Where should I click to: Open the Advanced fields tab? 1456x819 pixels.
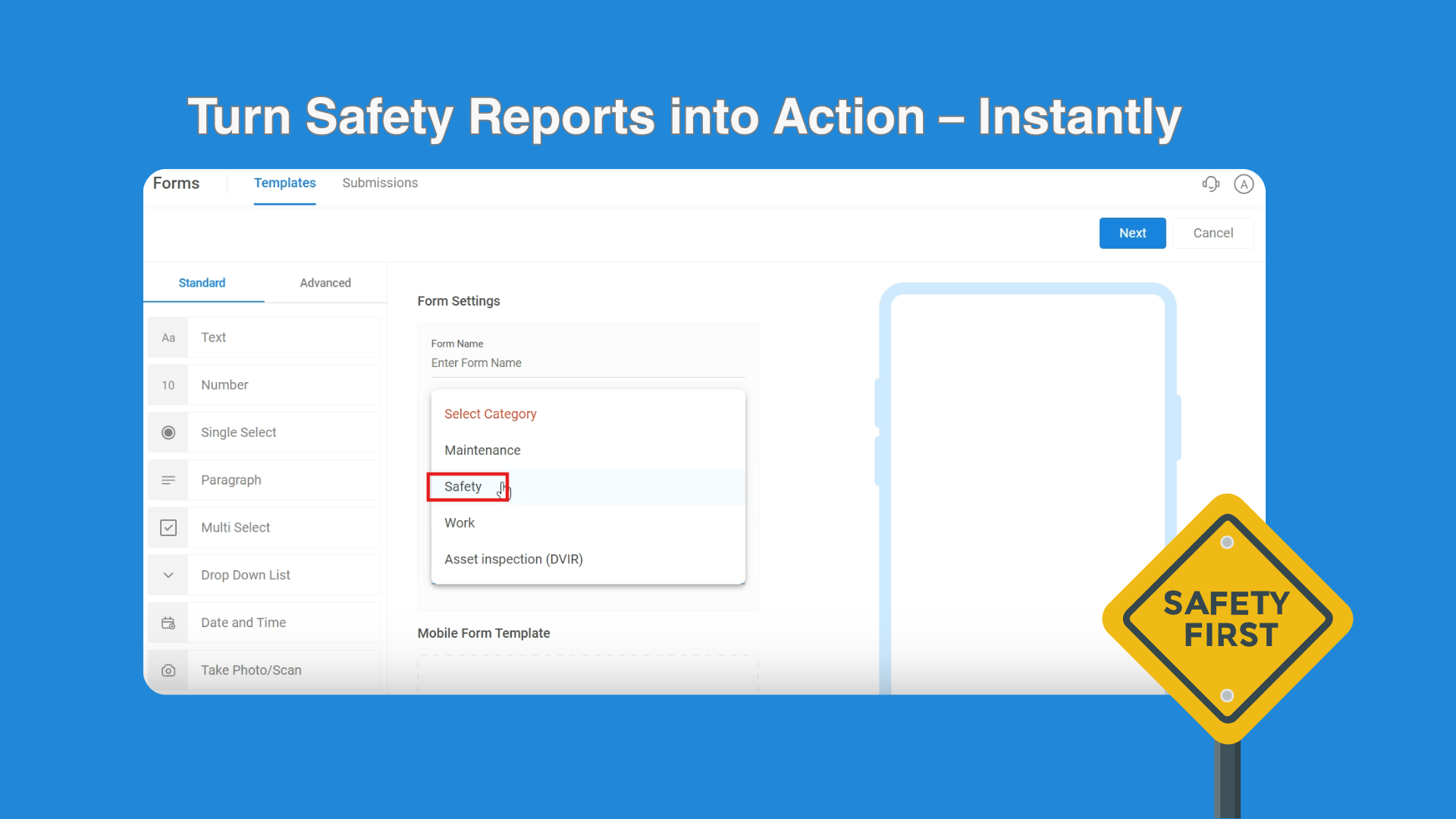tap(325, 283)
